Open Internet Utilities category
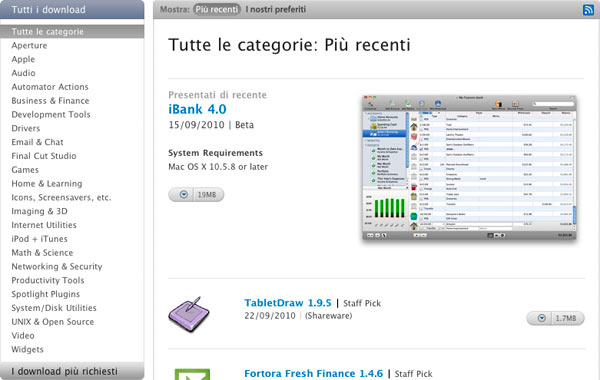Viewport: 600px width, 380px height. click(44, 225)
